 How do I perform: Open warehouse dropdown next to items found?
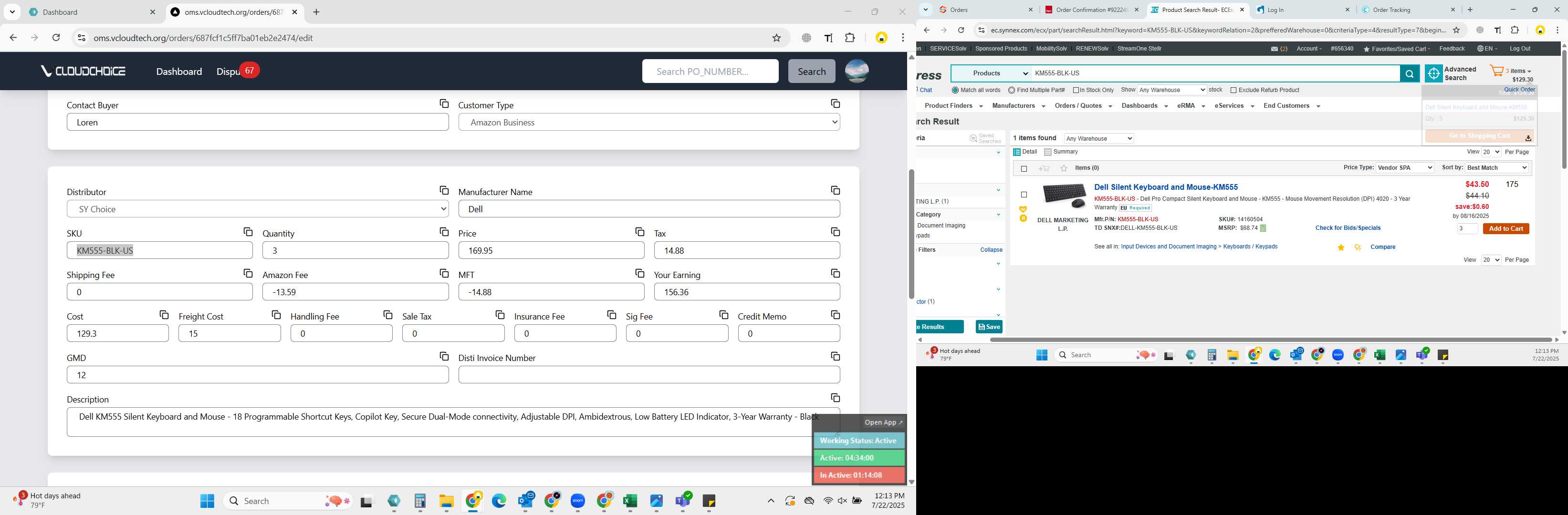point(1098,139)
